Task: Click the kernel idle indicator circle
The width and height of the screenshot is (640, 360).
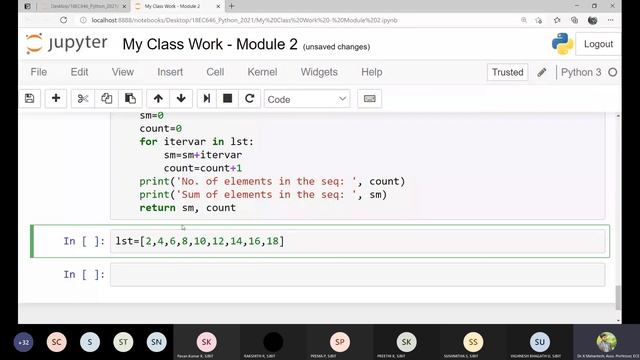Action: pos(612,72)
